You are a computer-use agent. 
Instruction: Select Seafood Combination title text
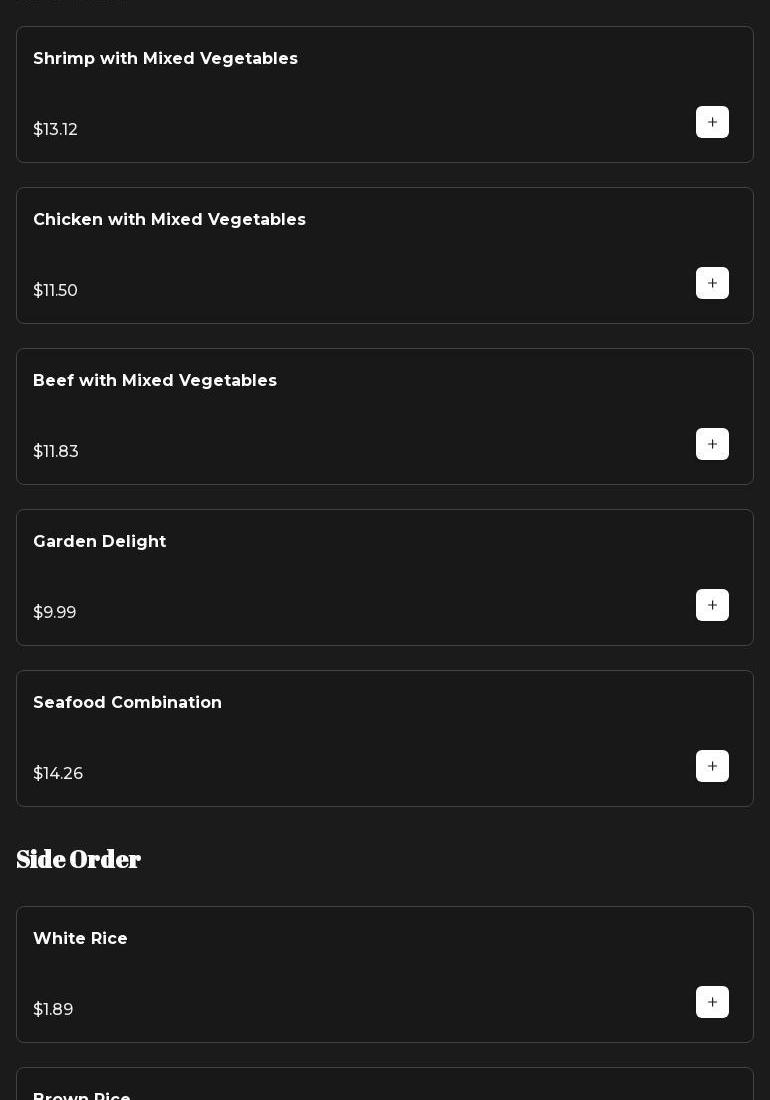coord(127,703)
